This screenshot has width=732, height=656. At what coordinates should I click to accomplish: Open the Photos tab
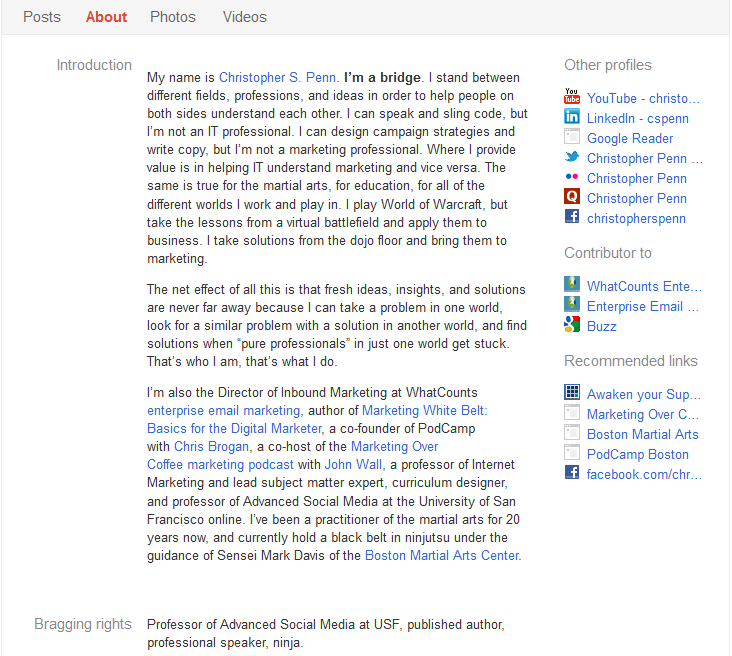[173, 17]
